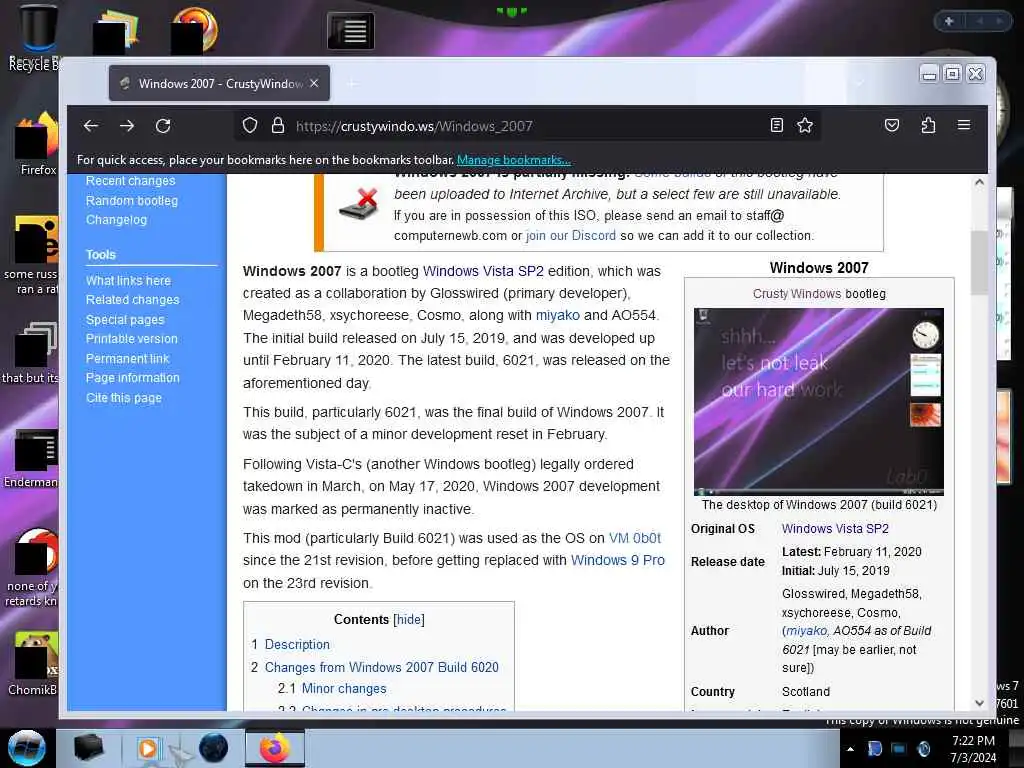Open the black box taskbar icon
The height and width of the screenshot is (768, 1024).
pyautogui.click(x=89, y=748)
